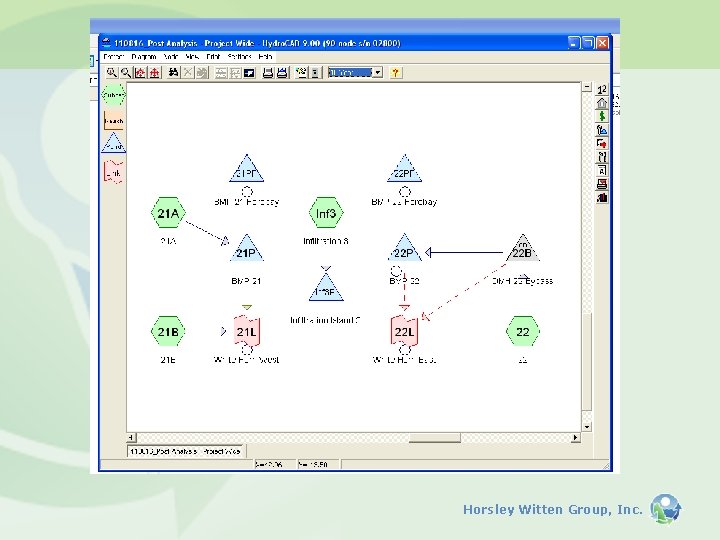Click the first red house toolbar icon
The image size is (720, 540).
click(x=140, y=73)
